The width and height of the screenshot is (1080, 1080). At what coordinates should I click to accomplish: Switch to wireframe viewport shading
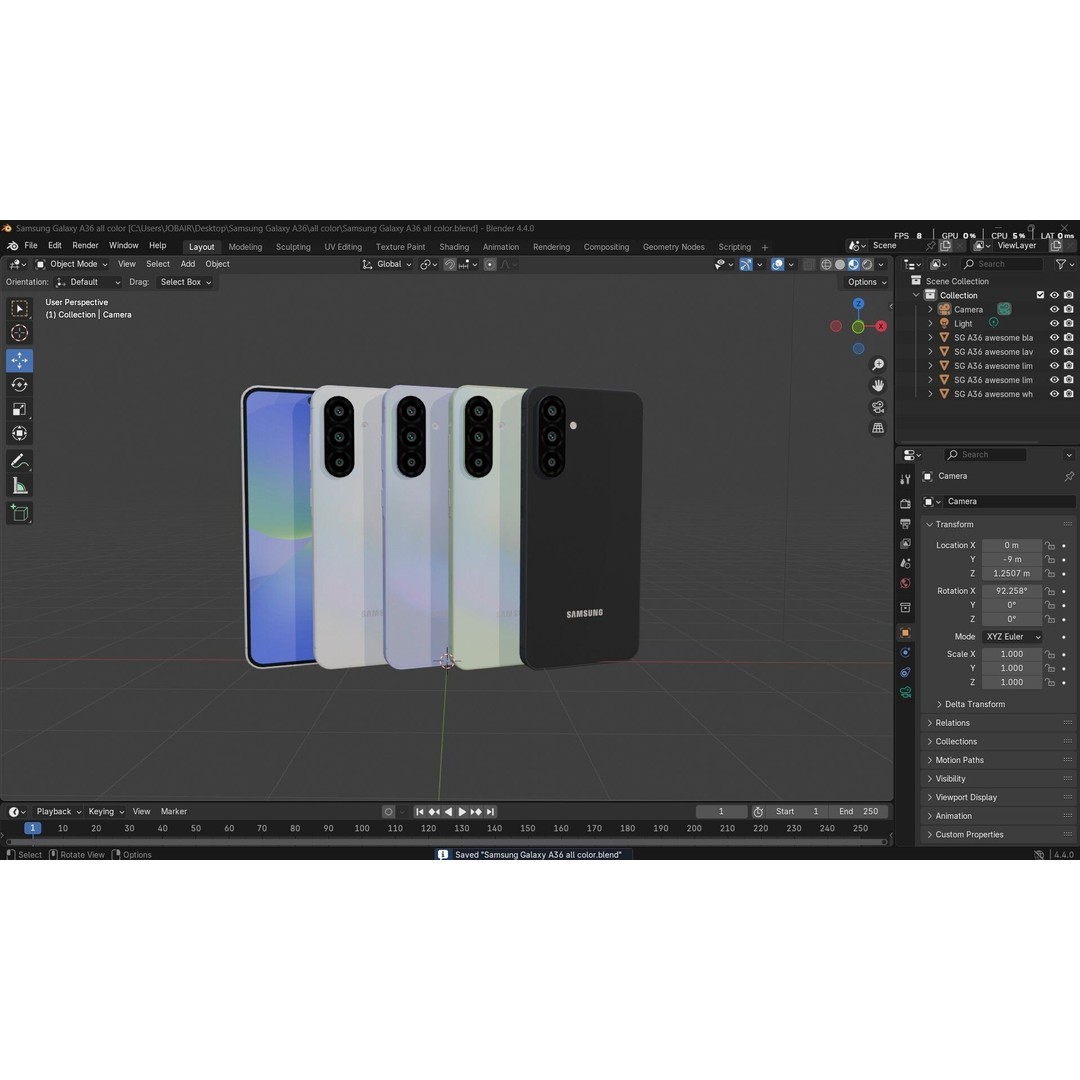pyautogui.click(x=826, y=264)
